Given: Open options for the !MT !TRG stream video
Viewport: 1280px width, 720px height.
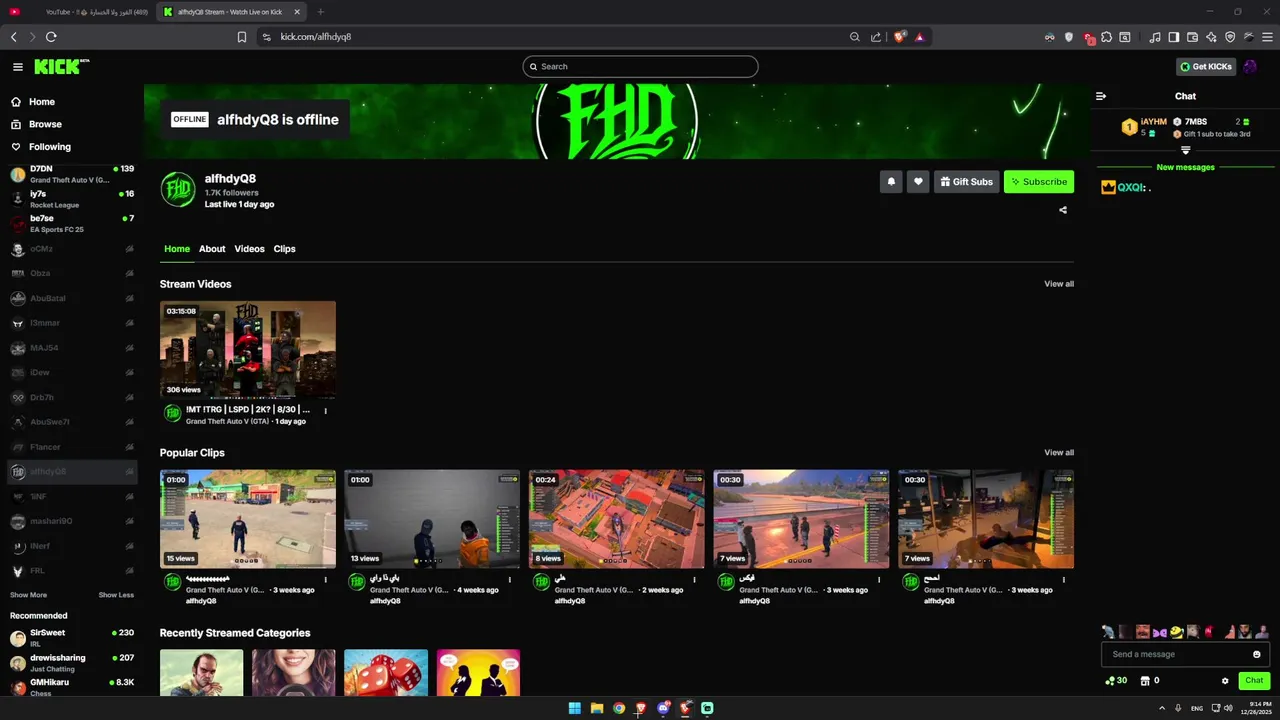Looking at the screenshot, I should click(325, 411).
